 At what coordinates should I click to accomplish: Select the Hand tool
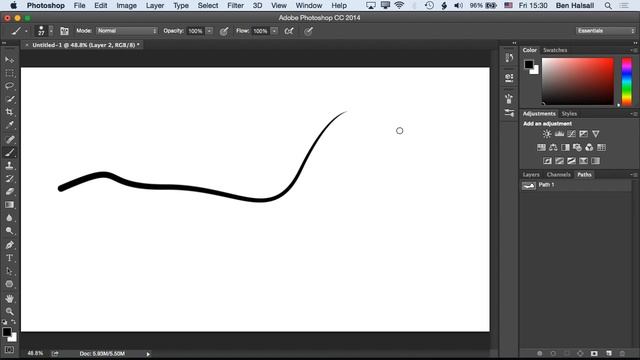tap(9, 299)
